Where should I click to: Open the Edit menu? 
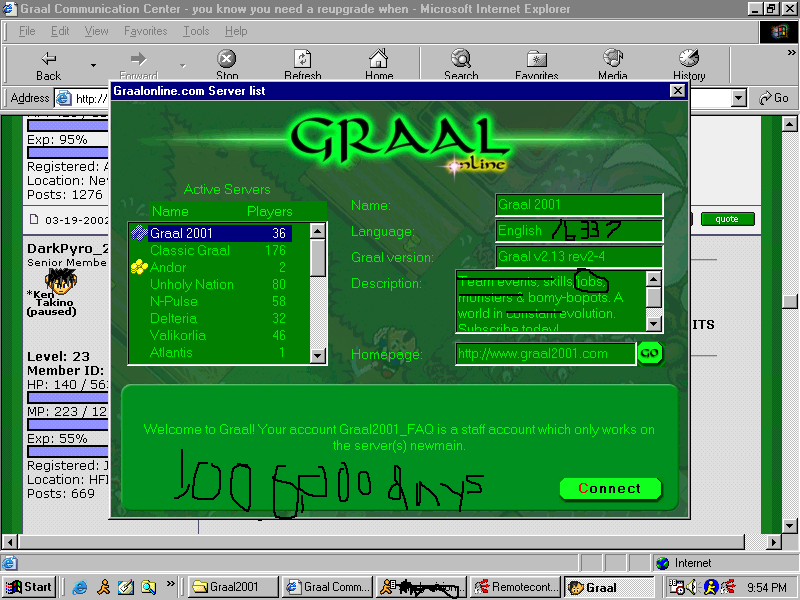pos(60,31)
